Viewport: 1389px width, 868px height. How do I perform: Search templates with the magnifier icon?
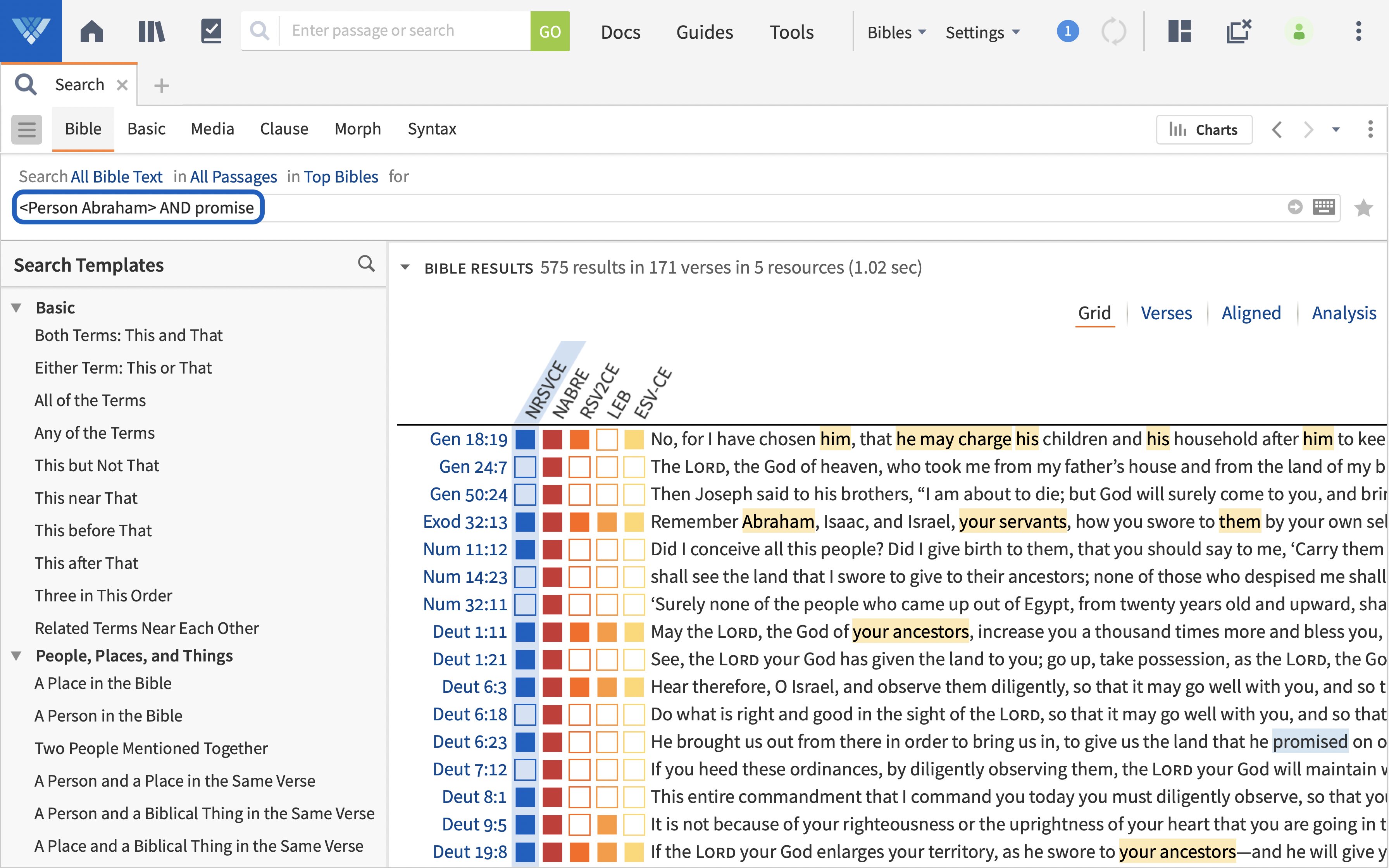click(366, 263)
